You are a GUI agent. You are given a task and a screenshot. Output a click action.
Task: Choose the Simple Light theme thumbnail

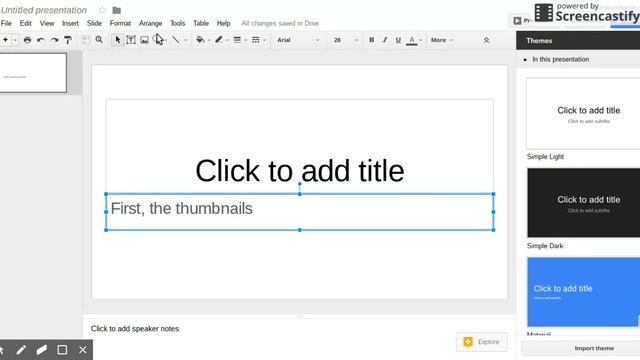pyautogui.click(x=583, y=114)
